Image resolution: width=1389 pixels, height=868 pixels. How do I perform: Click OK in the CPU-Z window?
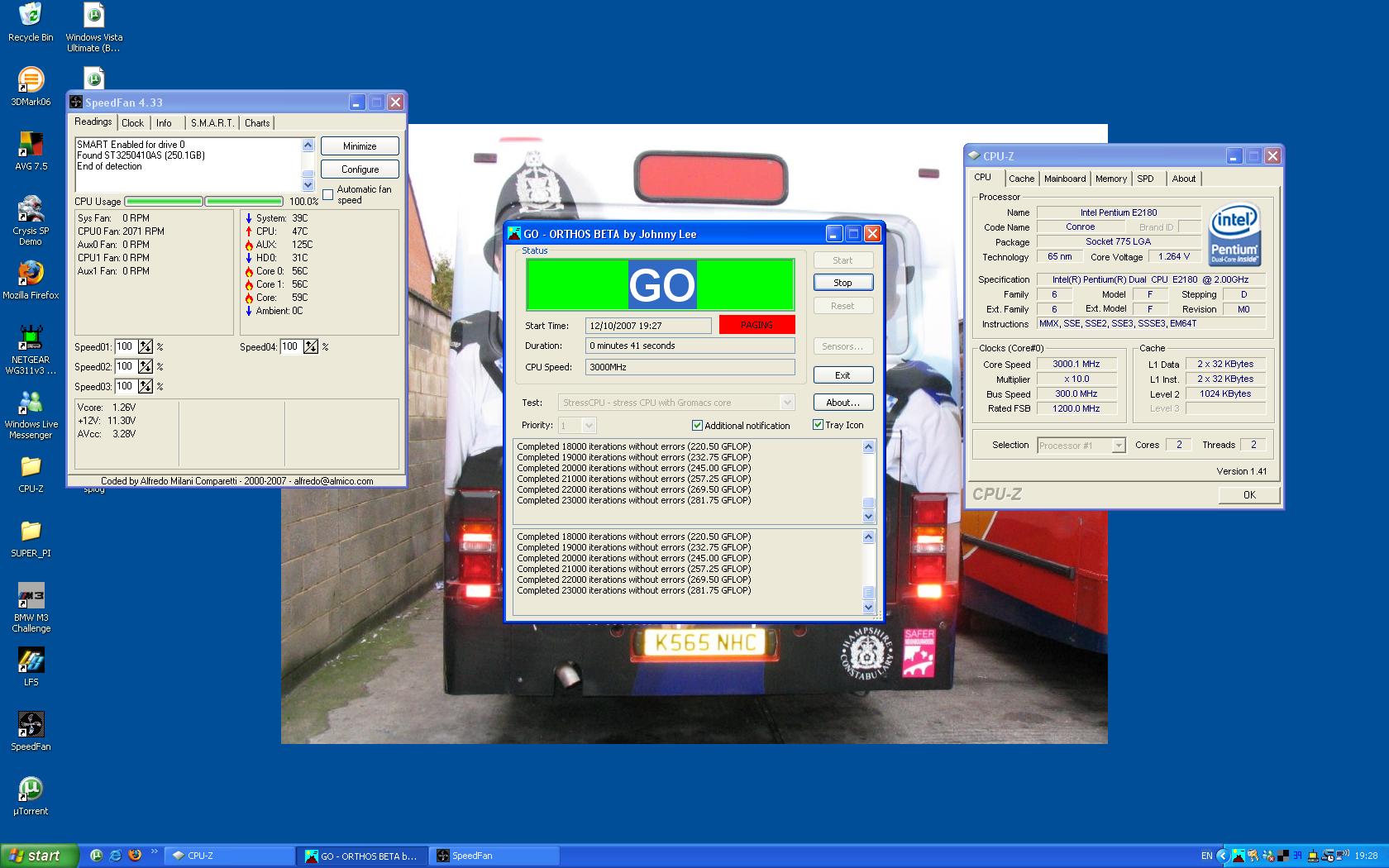[x=1249, y=495]
